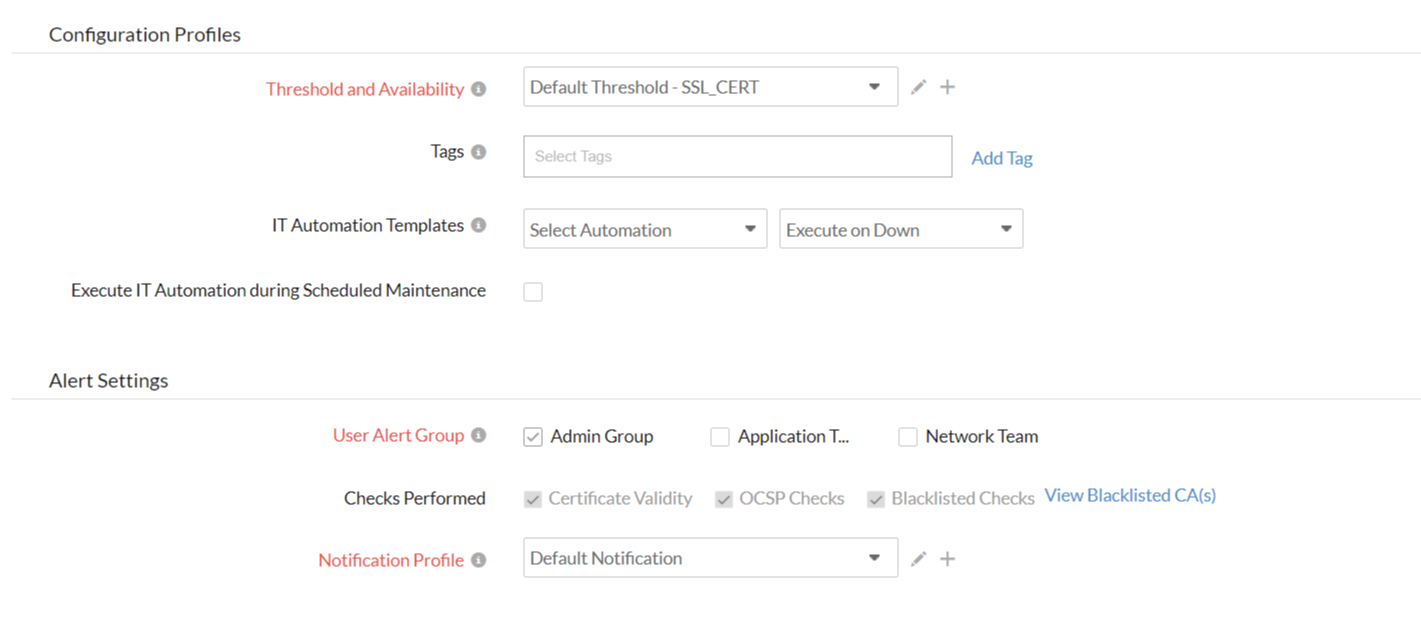Open View Blacklisted CA(s) link
The width and height of the screenshot is (1421, 632).
click(x=1130, y=495)
